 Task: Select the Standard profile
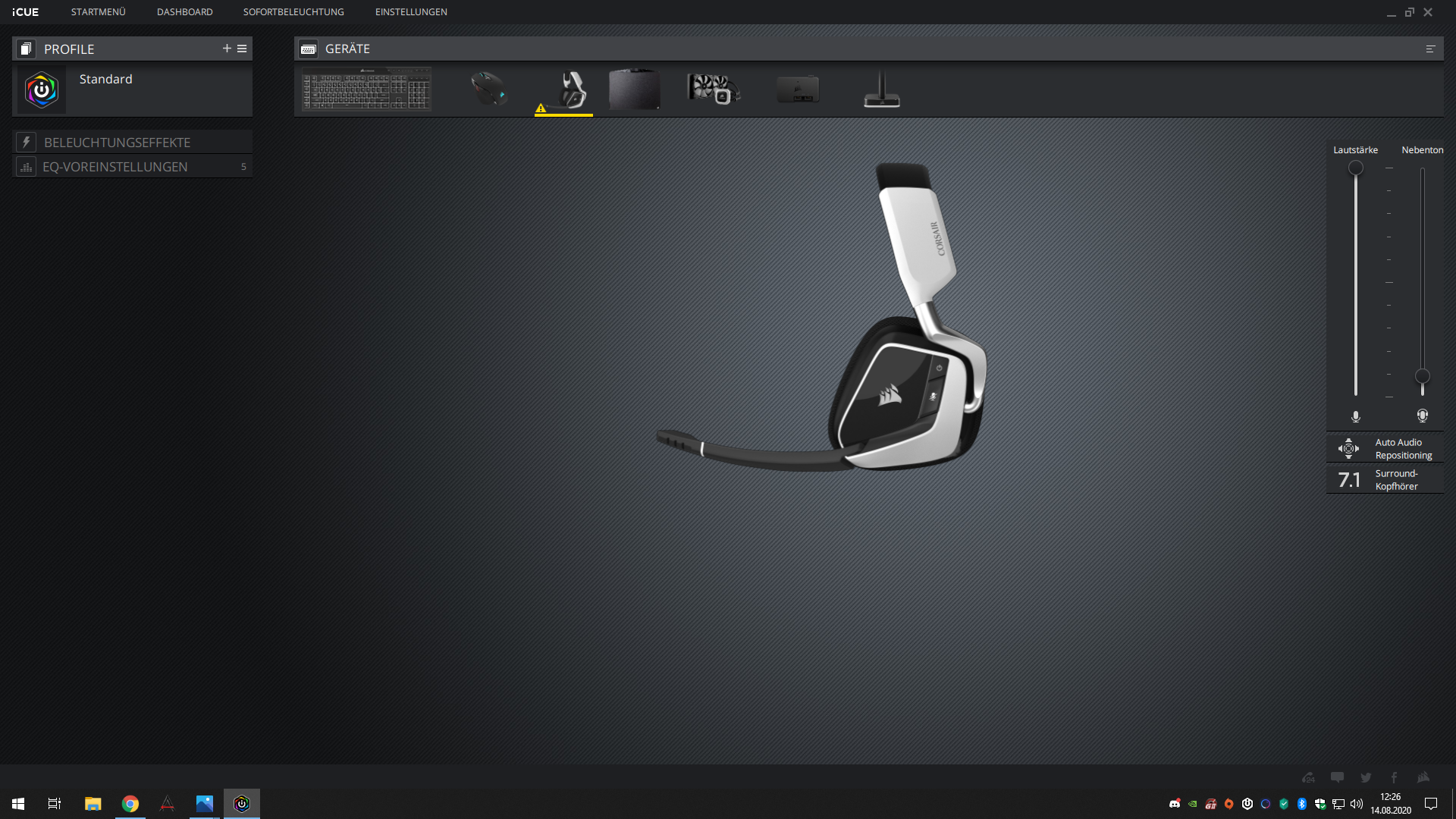pos(133,89)
